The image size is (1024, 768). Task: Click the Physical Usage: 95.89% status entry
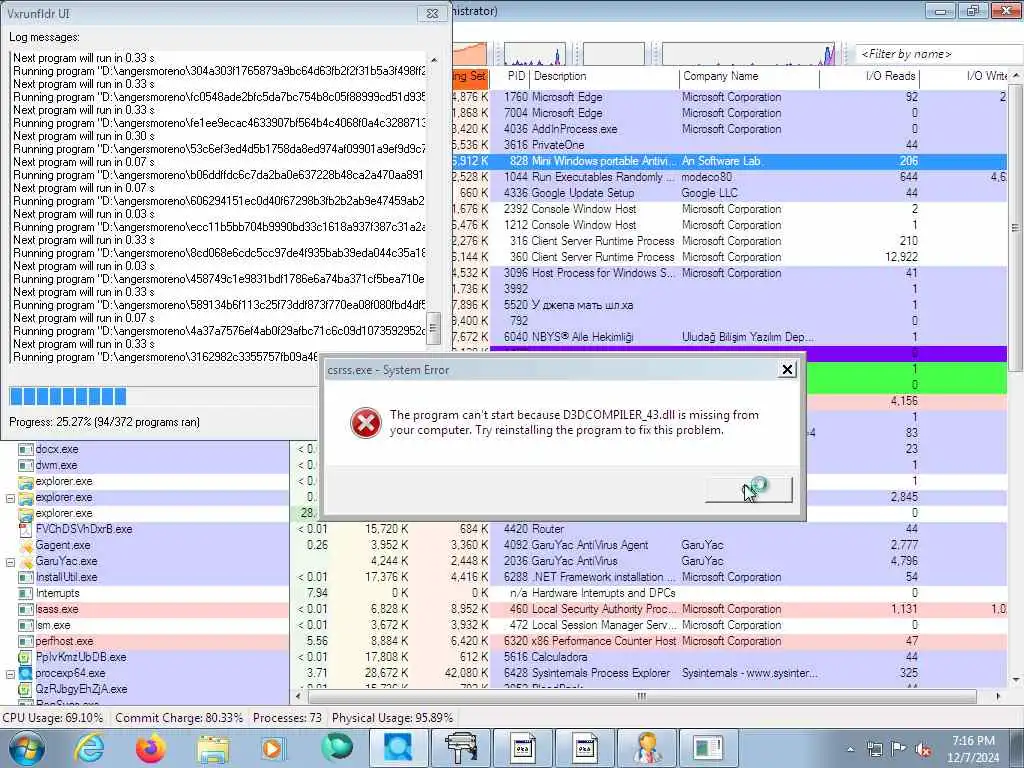click(x=392, y=718)
